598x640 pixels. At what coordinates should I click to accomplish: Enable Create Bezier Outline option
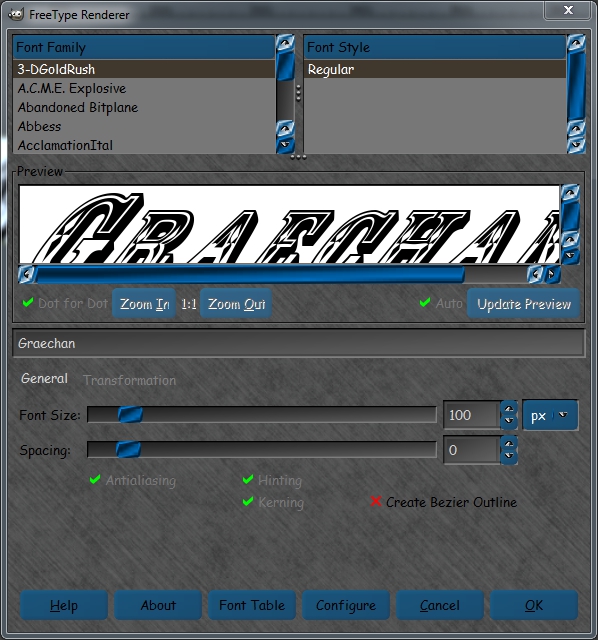coord(443,502)
